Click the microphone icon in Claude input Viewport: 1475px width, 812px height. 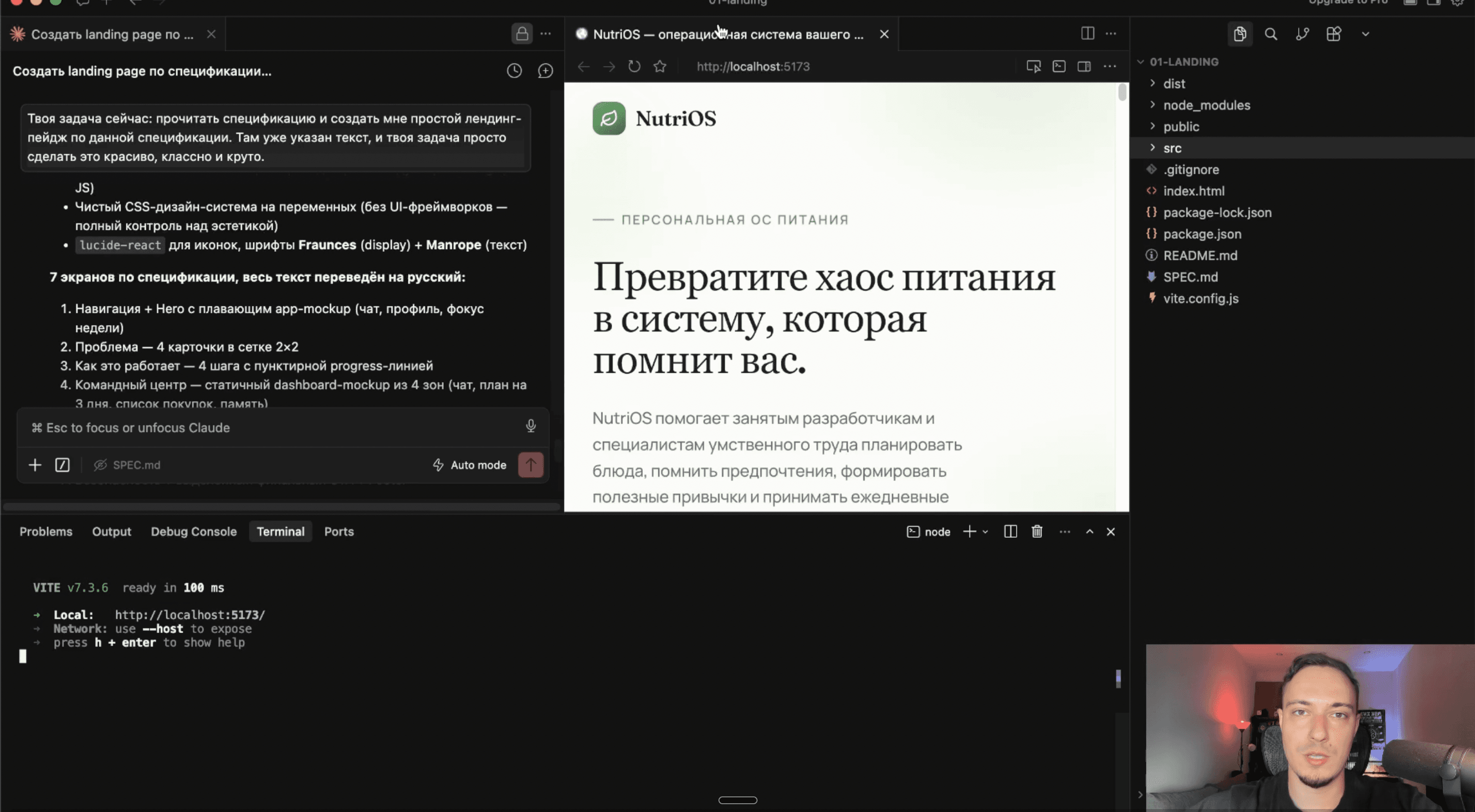(531, 426)
